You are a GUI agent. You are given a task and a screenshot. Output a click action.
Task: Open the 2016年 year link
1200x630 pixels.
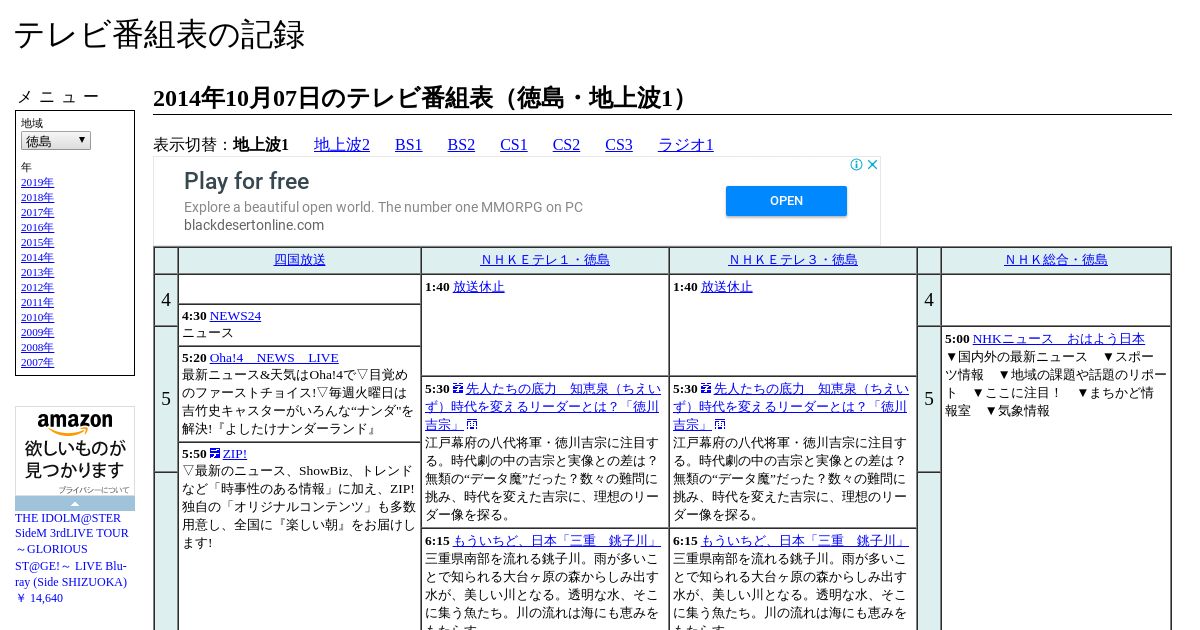pyautogui.click(x=37, y=227)
